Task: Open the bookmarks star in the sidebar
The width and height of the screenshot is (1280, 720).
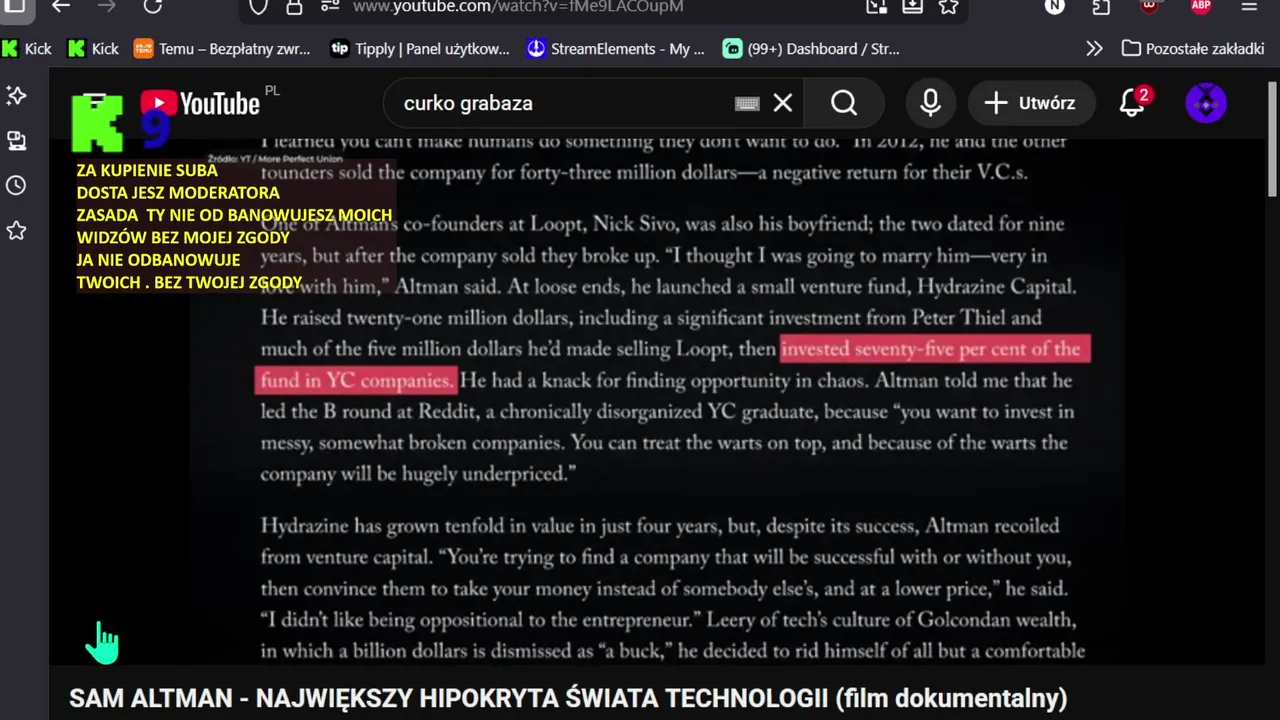Action: click(16, 231)
